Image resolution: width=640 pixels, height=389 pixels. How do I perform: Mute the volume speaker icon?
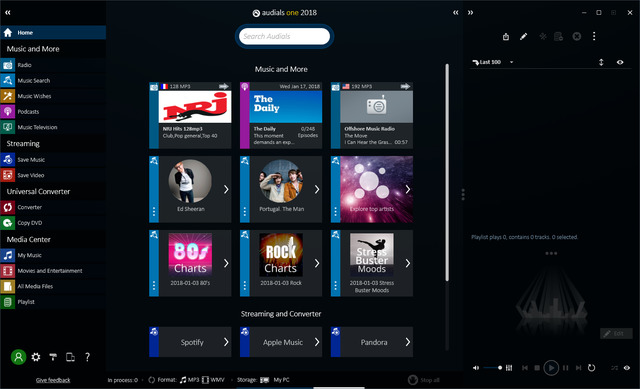476,368
